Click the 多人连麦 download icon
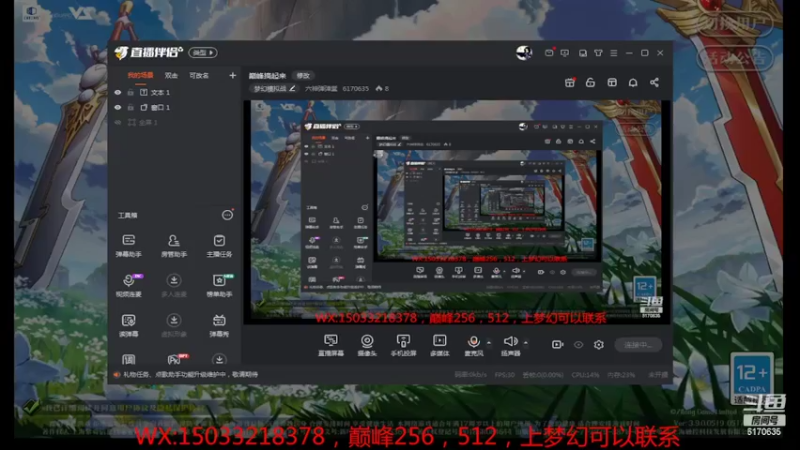The image size is (800, 450). (x=173, y=280)
